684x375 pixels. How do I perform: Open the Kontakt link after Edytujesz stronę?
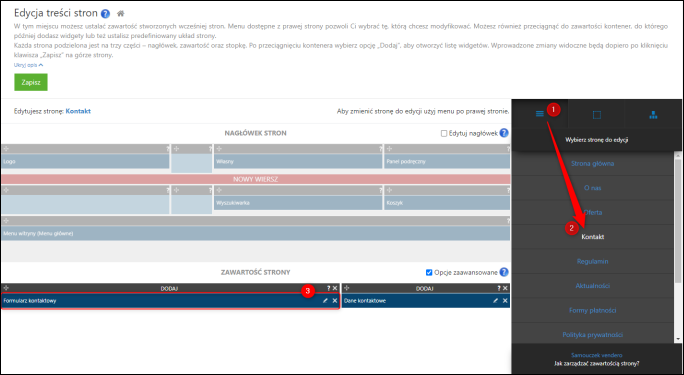78,111
